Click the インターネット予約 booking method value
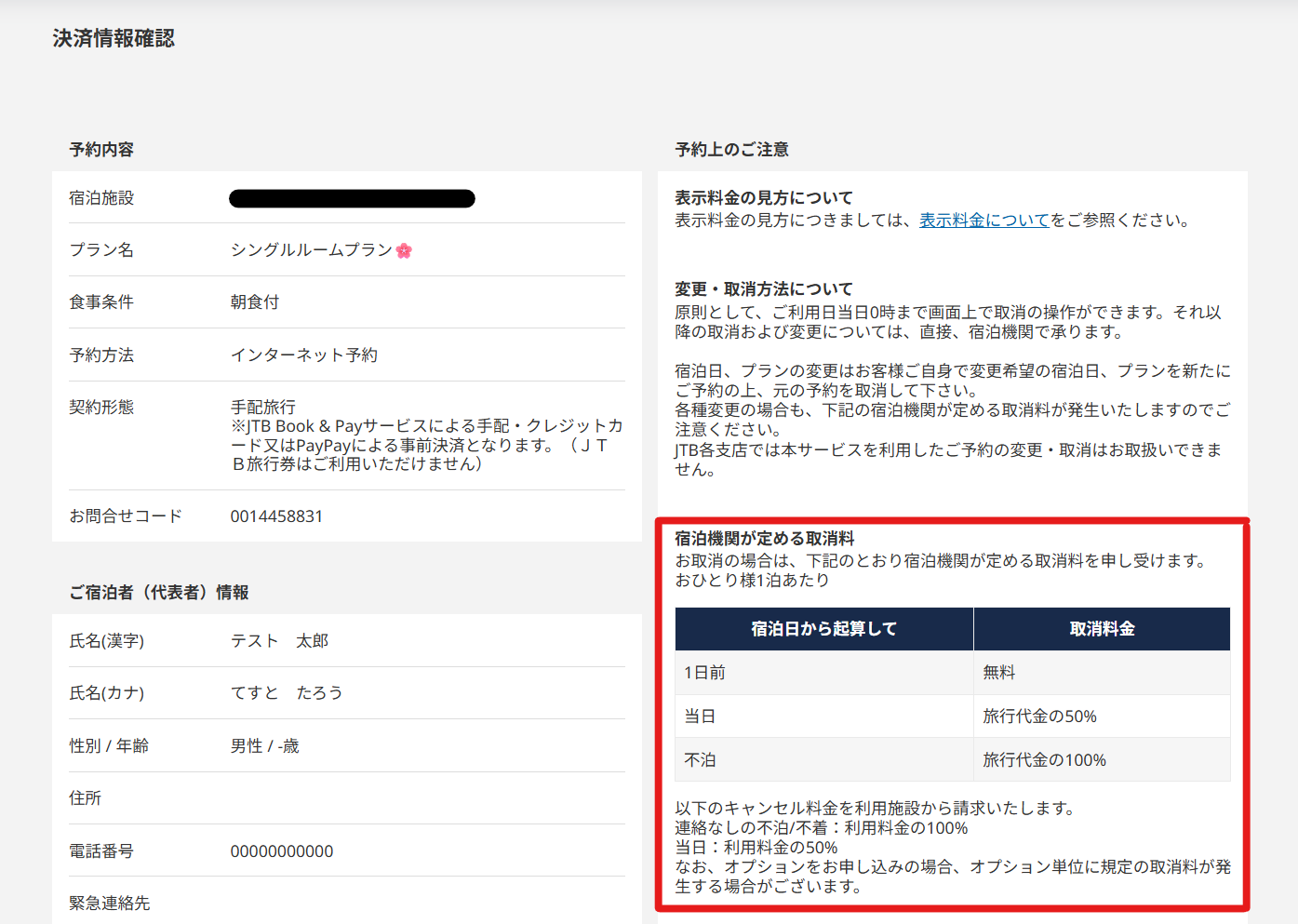 [x=304, y=355]
